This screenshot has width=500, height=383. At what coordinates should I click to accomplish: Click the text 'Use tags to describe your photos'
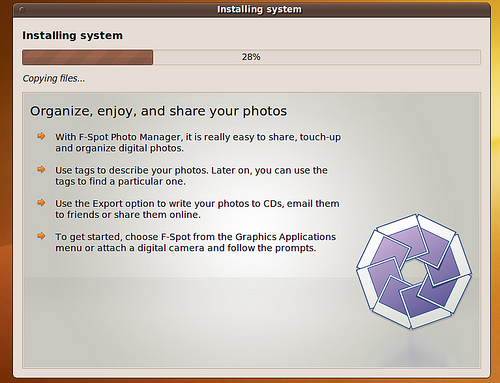(132, 170)
